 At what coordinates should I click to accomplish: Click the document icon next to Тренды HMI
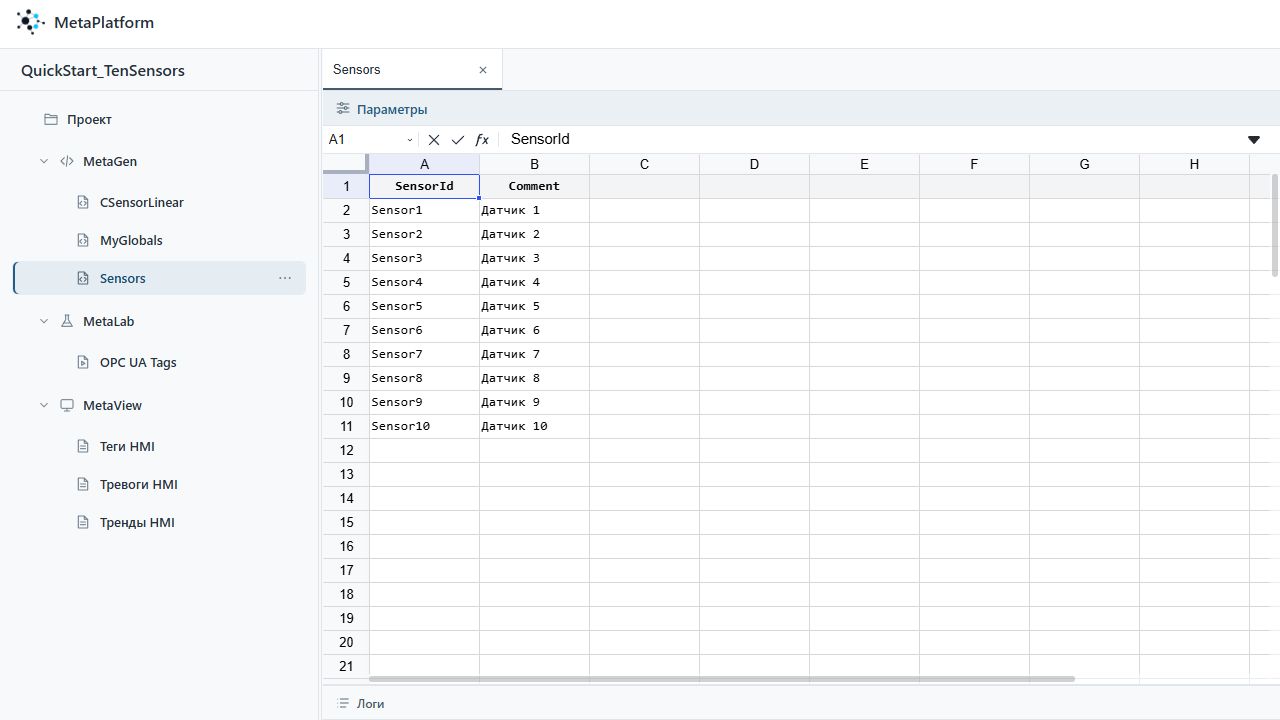[84, 522]
